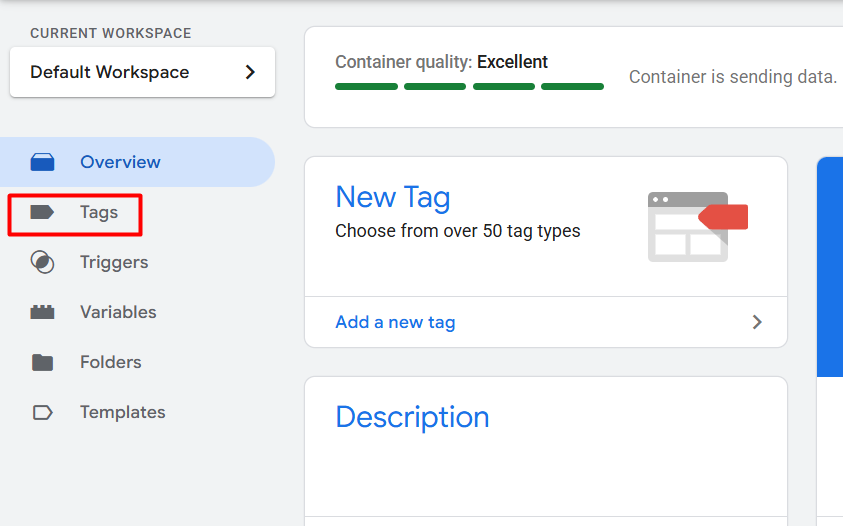Expand the workspace chevron arrow
The height and width of the screenshot is (526, 843).
click(250, 72)
